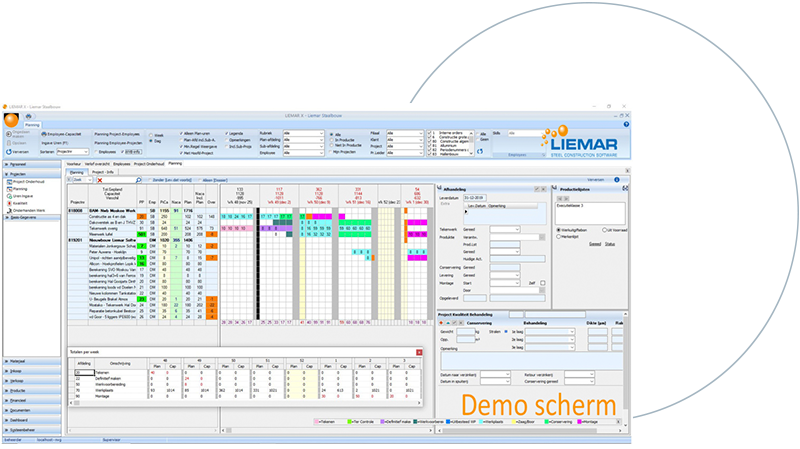Open the Rubriek dropdown
This screenshot has width=800, height=449.
304,133
